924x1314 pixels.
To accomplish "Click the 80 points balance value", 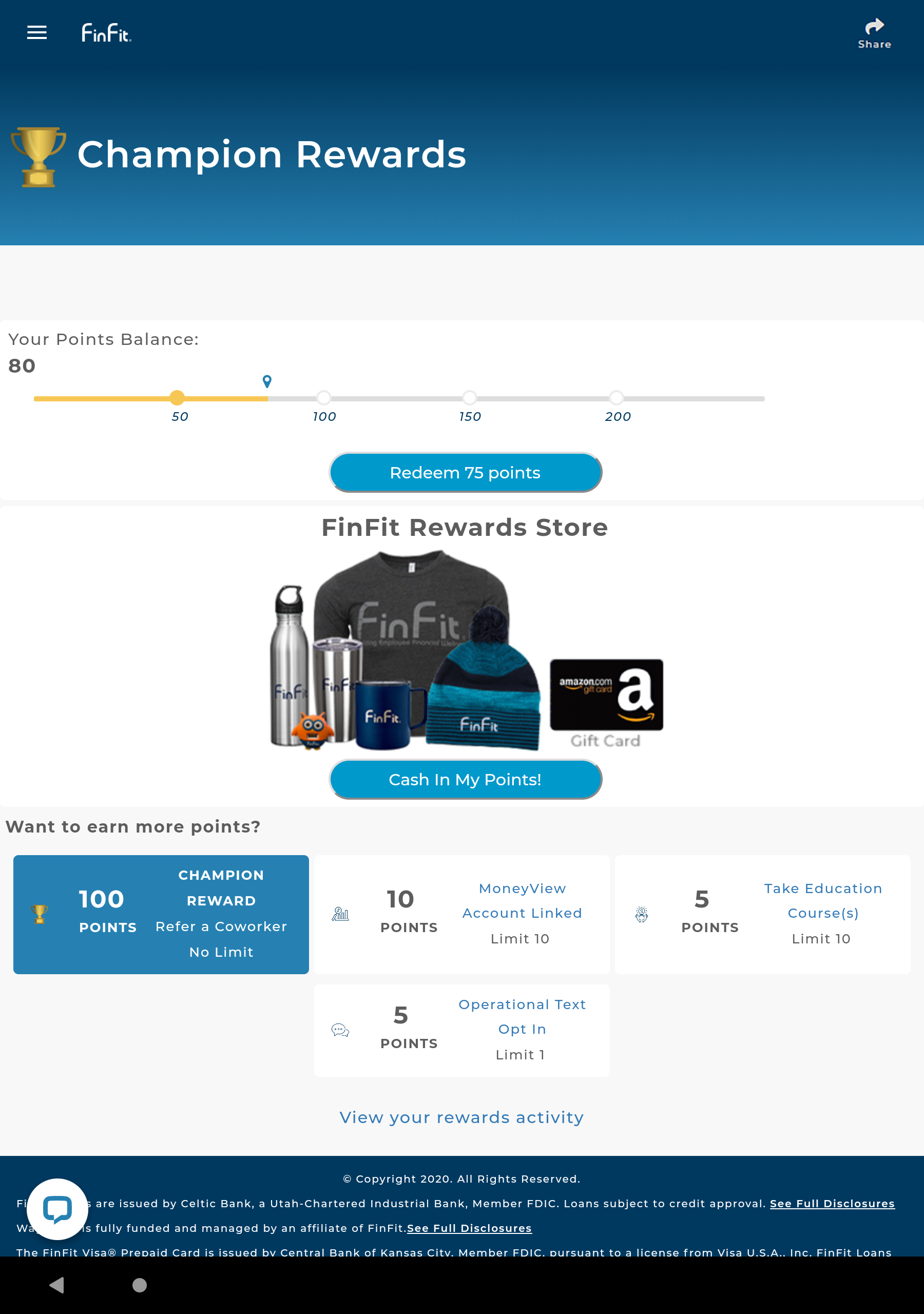I will (22, 365).
